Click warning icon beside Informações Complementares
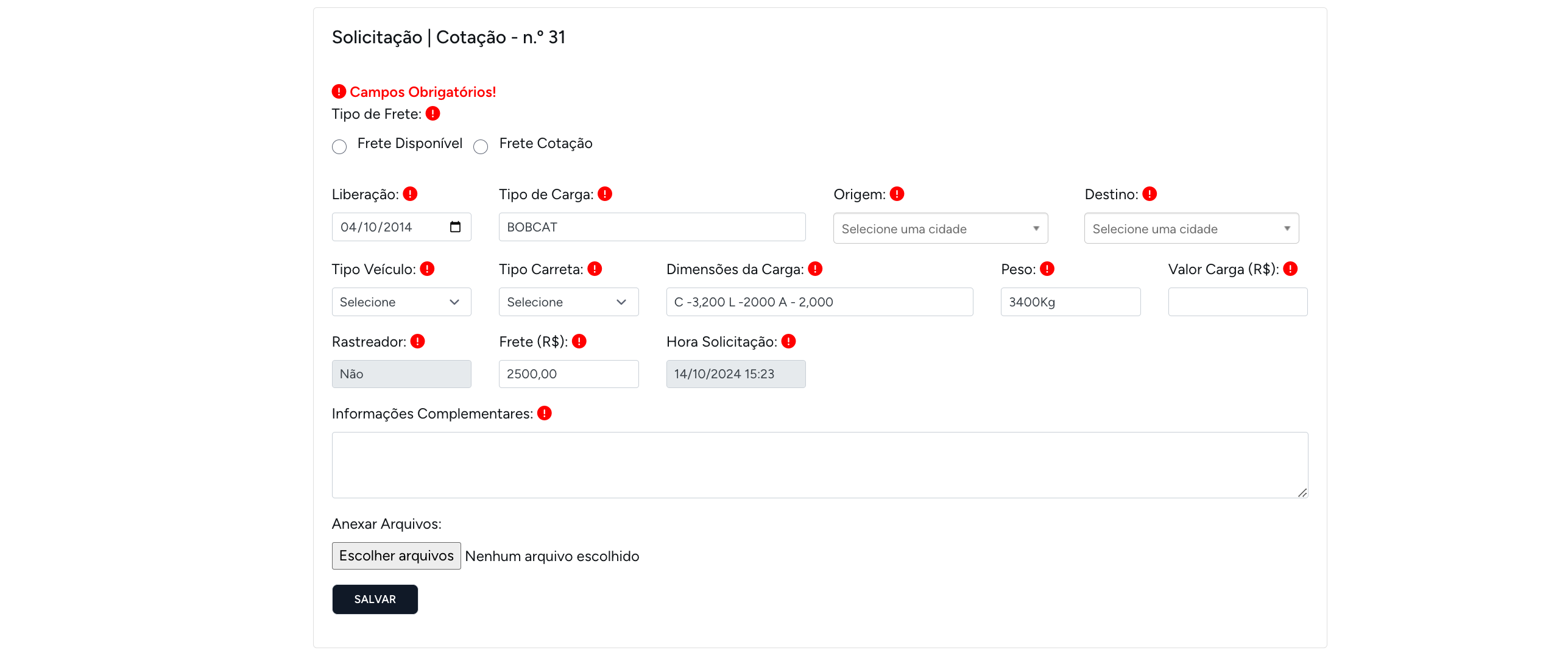 [x=544, y=413]
